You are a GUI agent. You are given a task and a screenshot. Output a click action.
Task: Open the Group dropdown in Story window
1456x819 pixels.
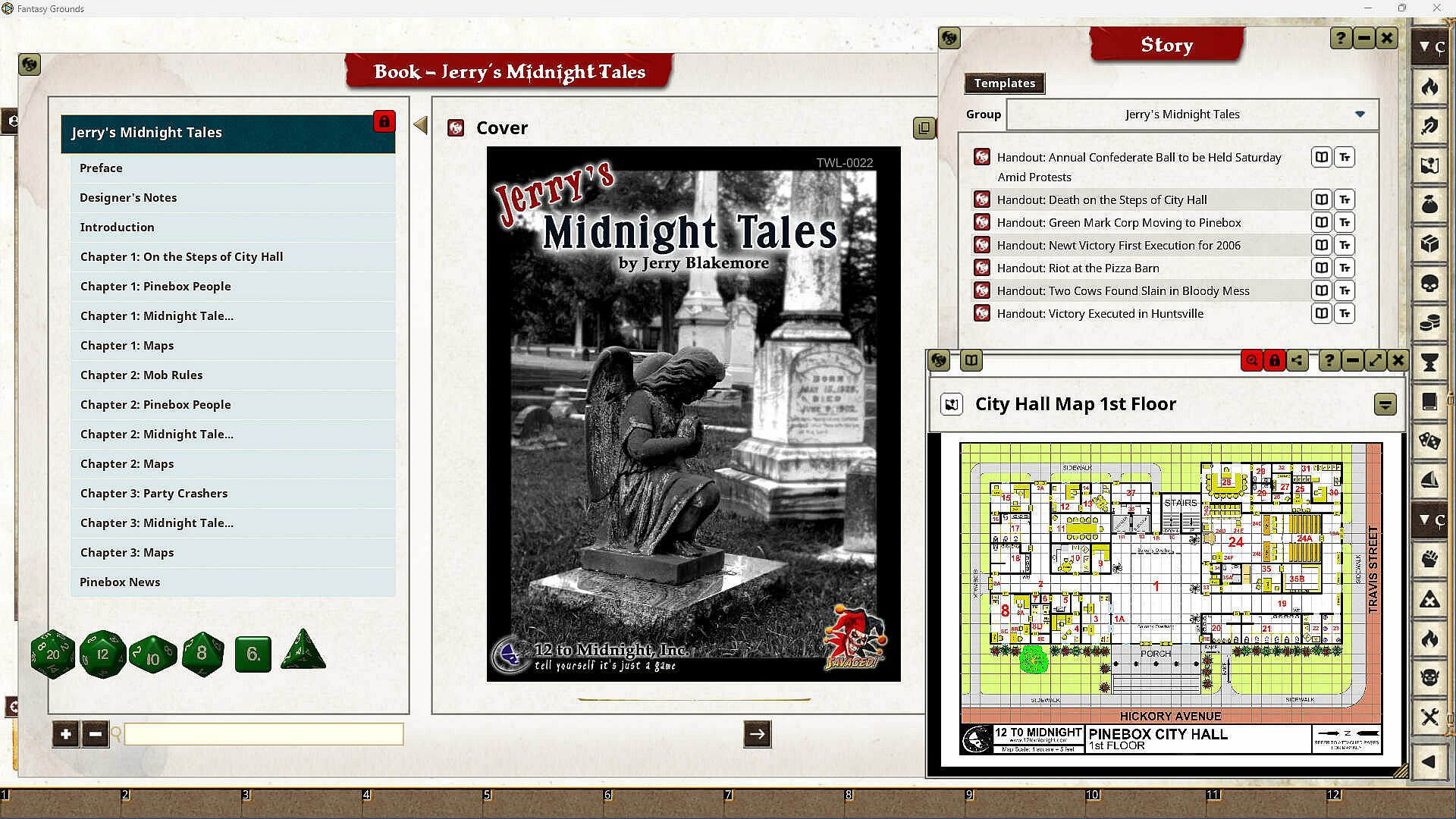[x=1360, y=115]
